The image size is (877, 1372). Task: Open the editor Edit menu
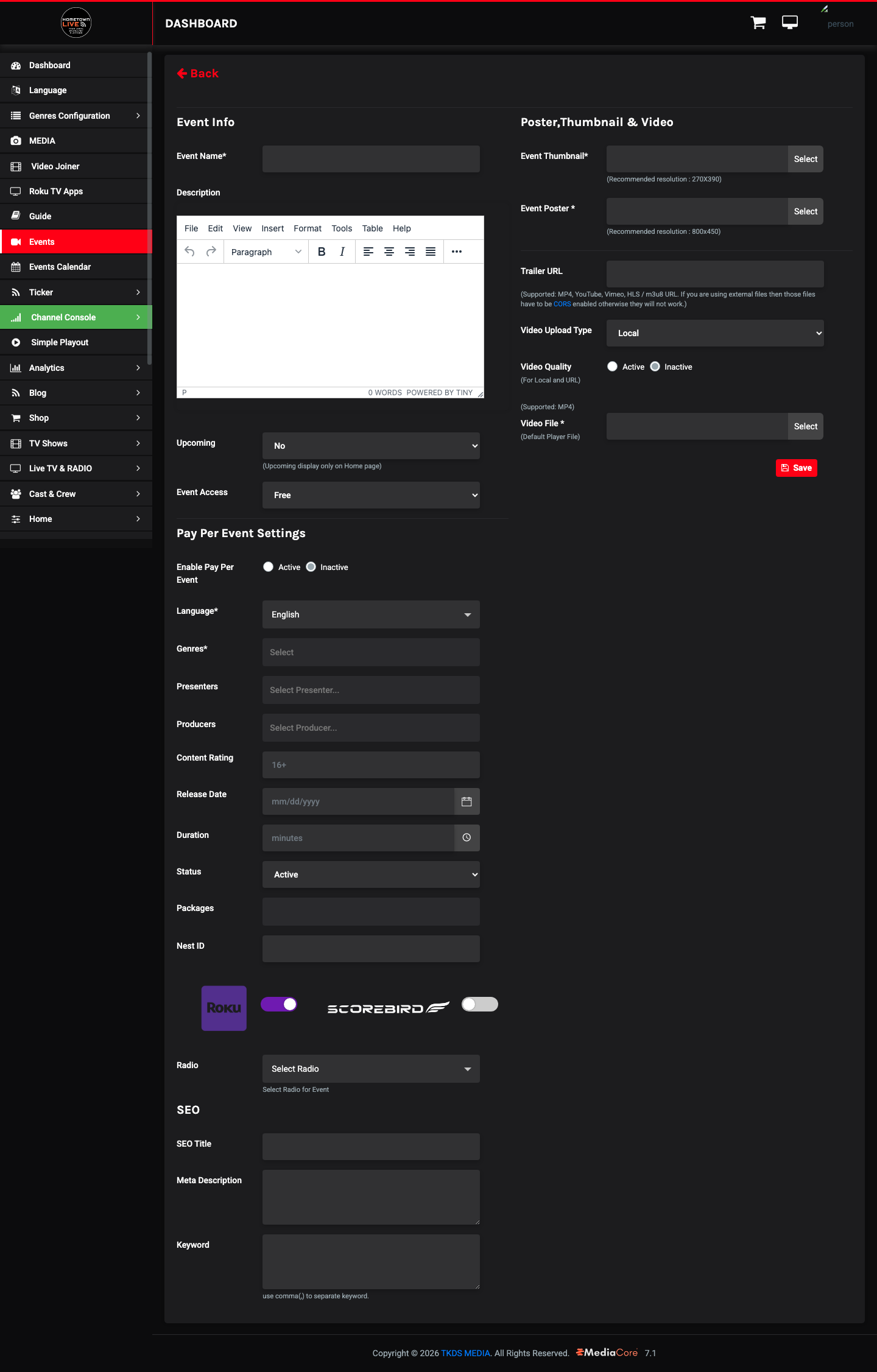[x=216, y=228]
